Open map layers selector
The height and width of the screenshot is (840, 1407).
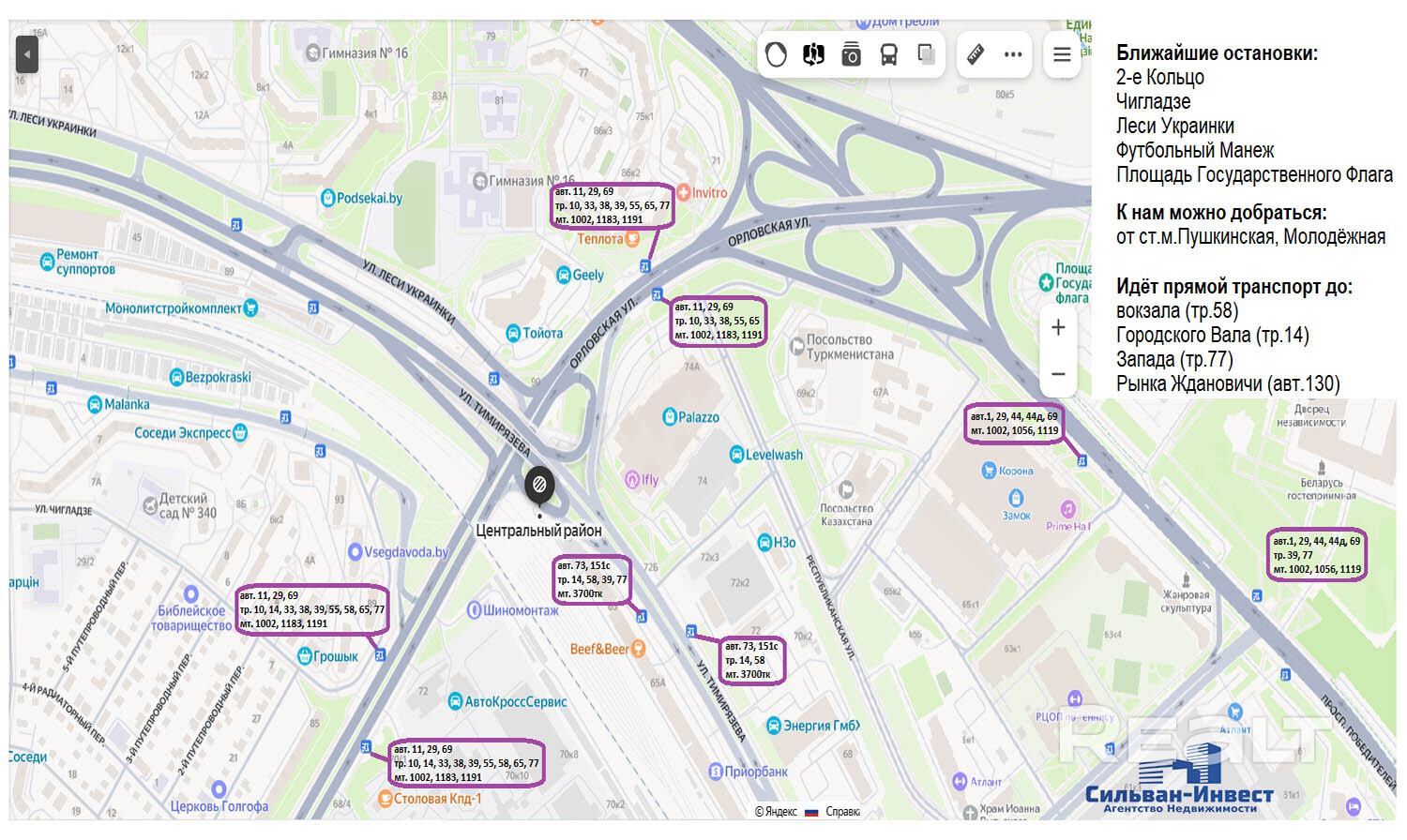point(926,54)
